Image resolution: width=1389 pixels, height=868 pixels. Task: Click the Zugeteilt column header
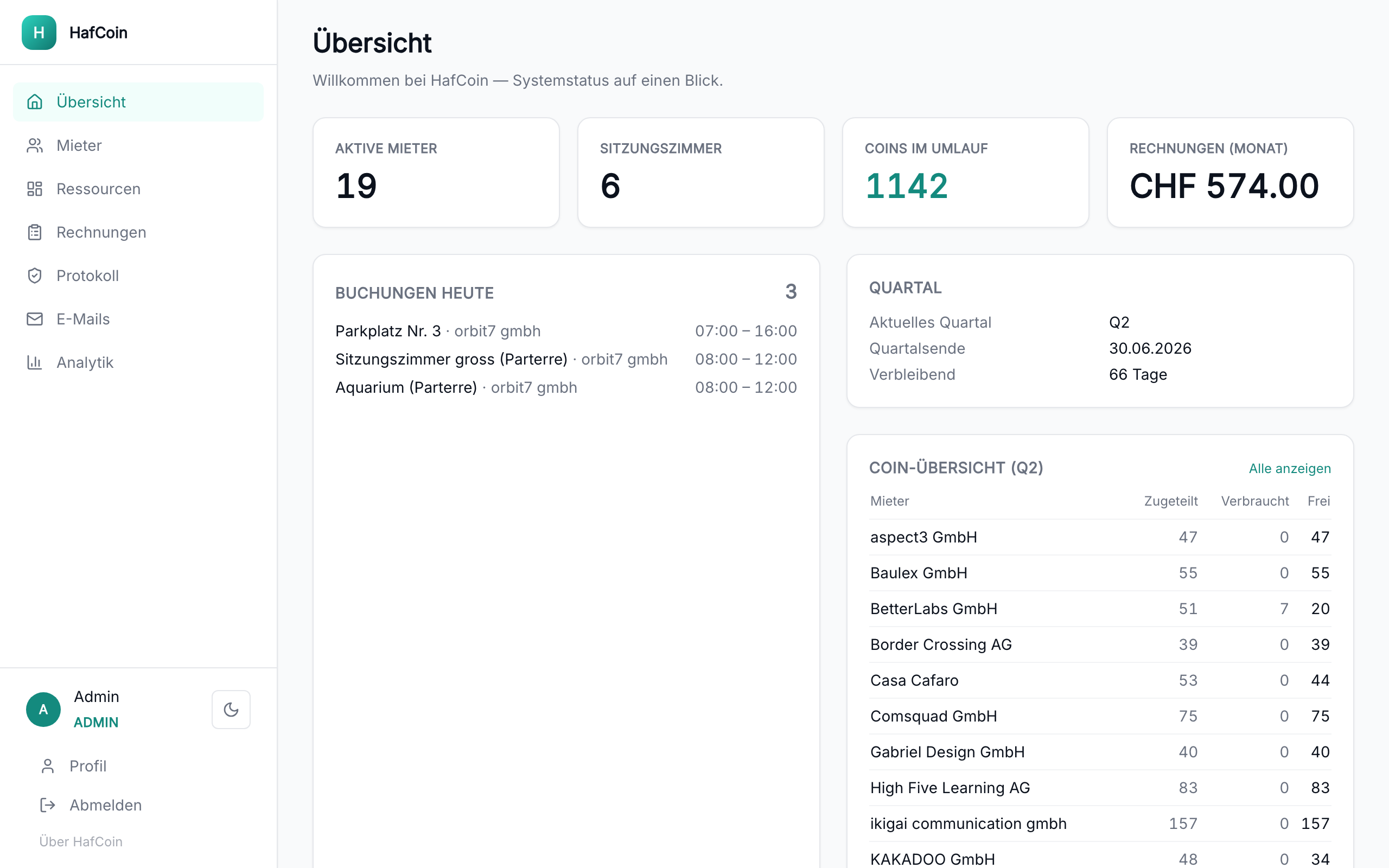pos(1171,501)
